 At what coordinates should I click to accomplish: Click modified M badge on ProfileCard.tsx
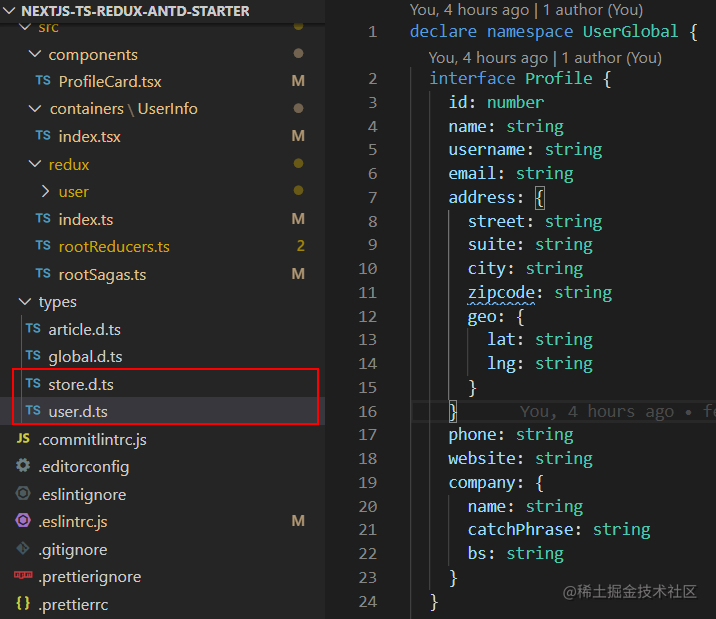click(x=298, y=81)
